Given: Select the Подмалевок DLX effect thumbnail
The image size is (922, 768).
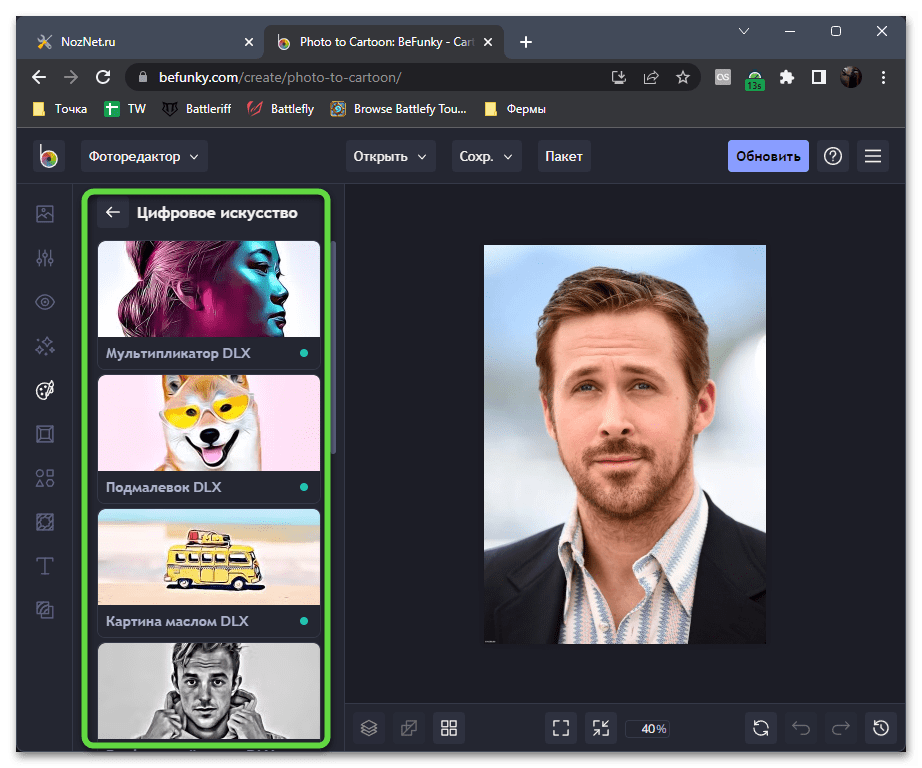Looking at the screenshot, I should (209, 423).
